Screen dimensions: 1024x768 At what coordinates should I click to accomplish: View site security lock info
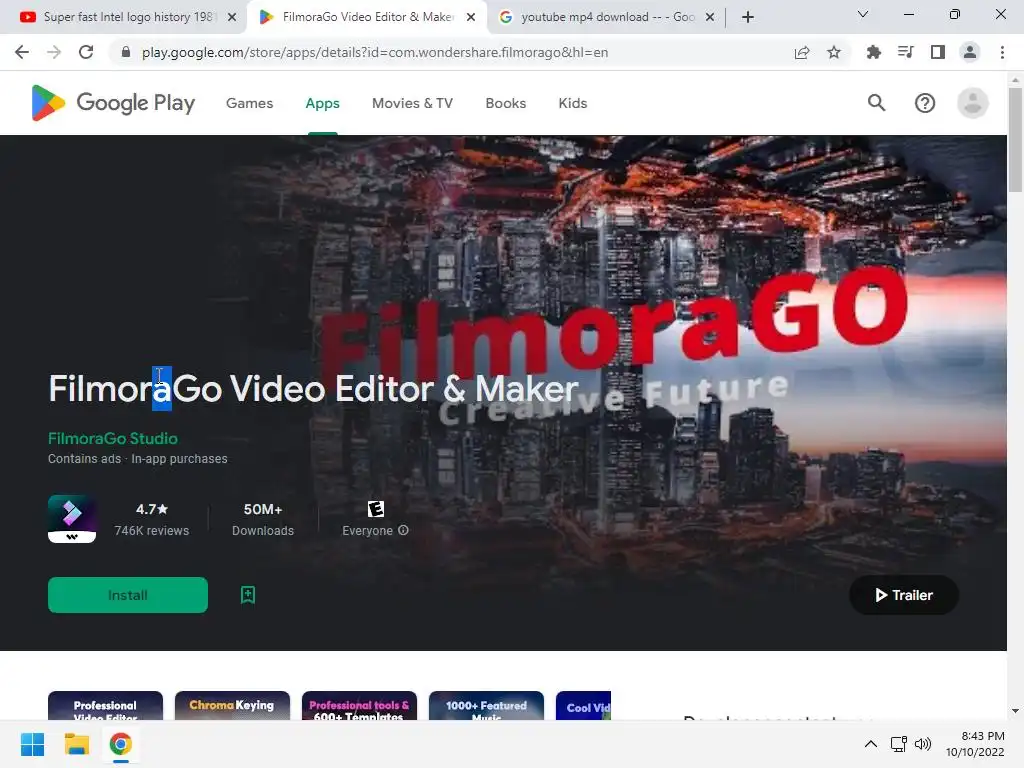pyautogui.click(x=126, y=52)
